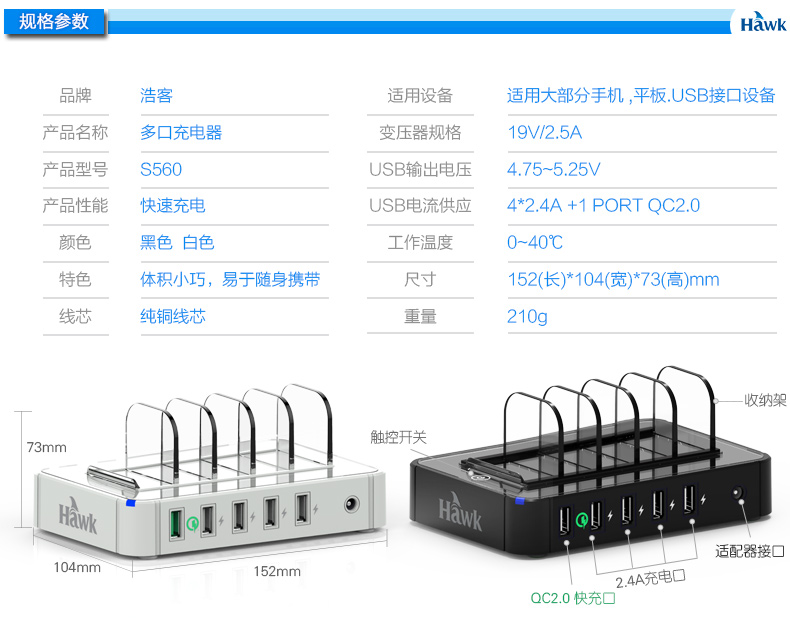Viewport: 790px width, 626px height.
Task: Click the model value S560
Action: pos(161,169)
